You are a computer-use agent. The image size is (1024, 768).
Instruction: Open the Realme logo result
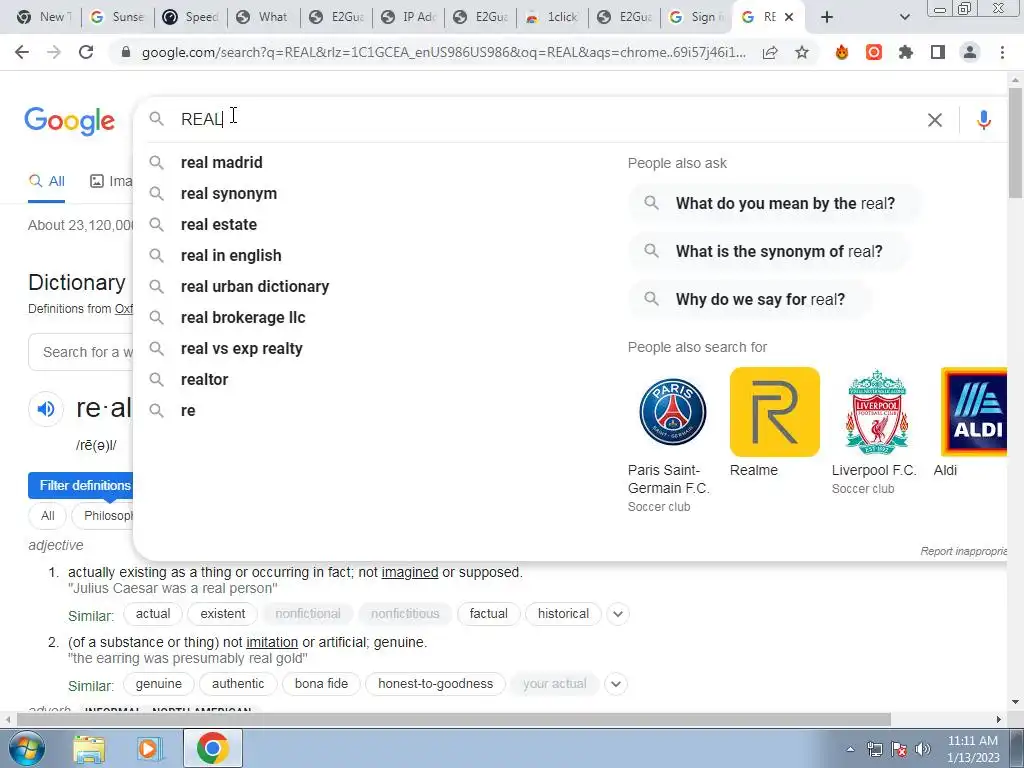pos(775,412)
